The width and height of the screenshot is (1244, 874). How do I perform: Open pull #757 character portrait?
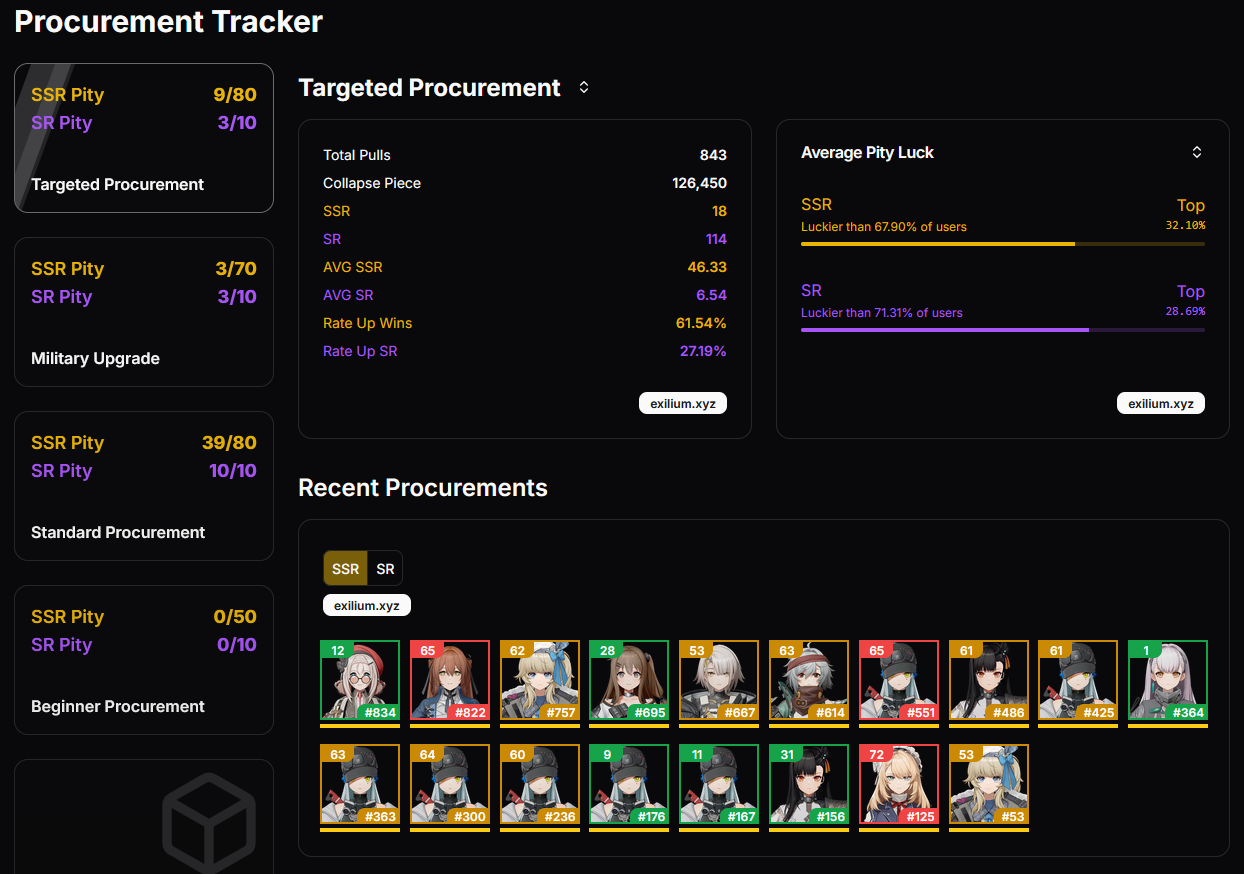[x=540, y=680]
